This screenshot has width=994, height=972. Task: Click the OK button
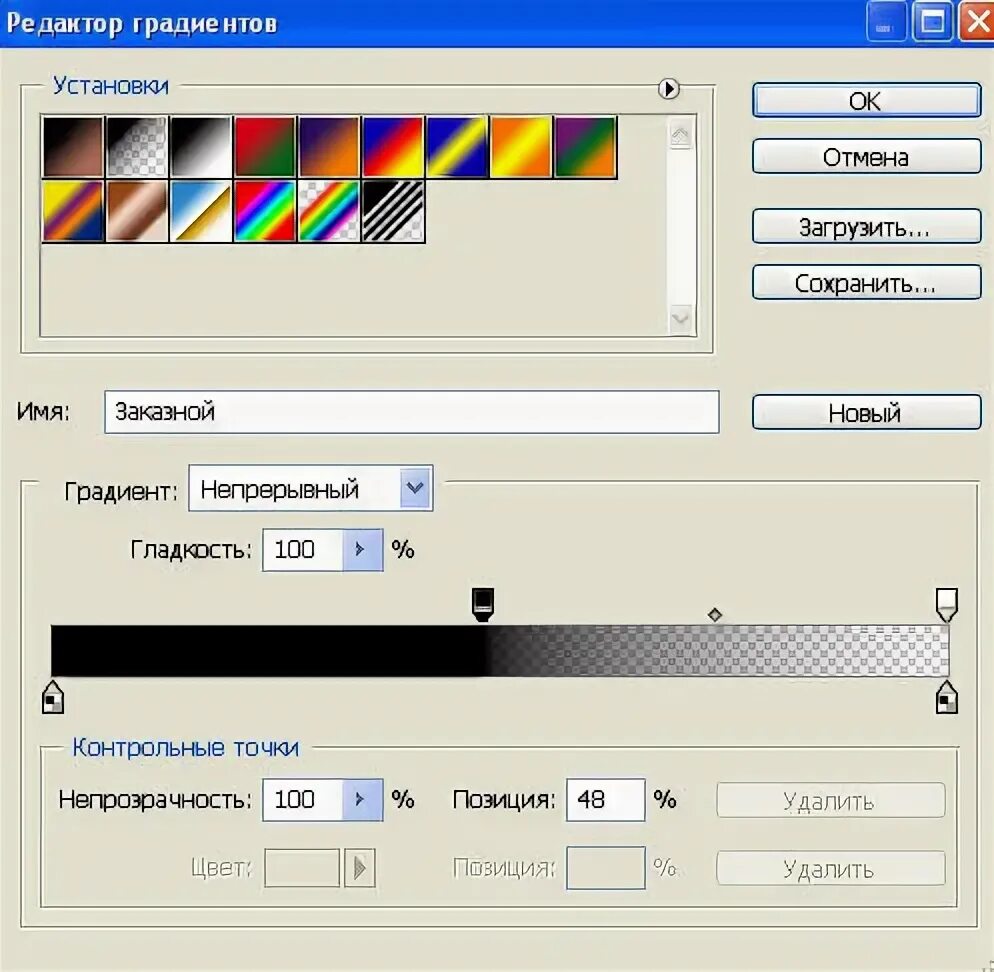pyautogui.click(x=866, y=100)
